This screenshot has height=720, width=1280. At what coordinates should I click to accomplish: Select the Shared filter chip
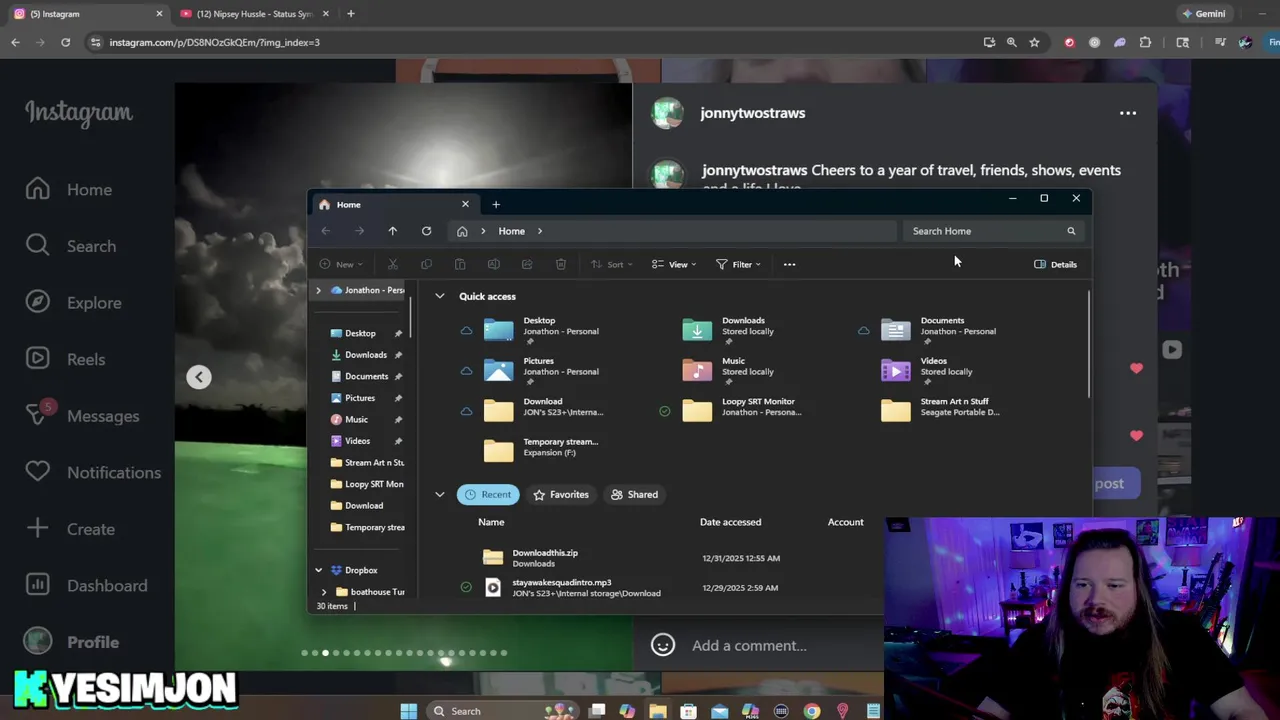click(634, 494)
